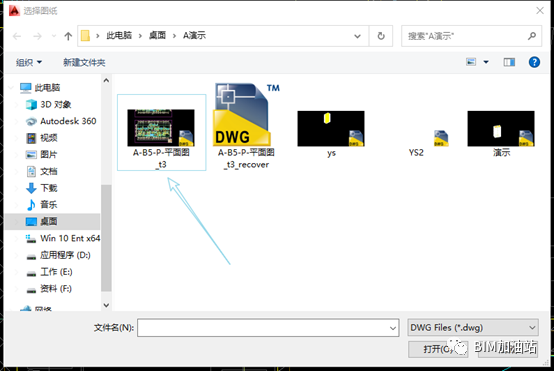Open the 3D 对象 folder
The image size is (554, 371).
click(49, 104)
